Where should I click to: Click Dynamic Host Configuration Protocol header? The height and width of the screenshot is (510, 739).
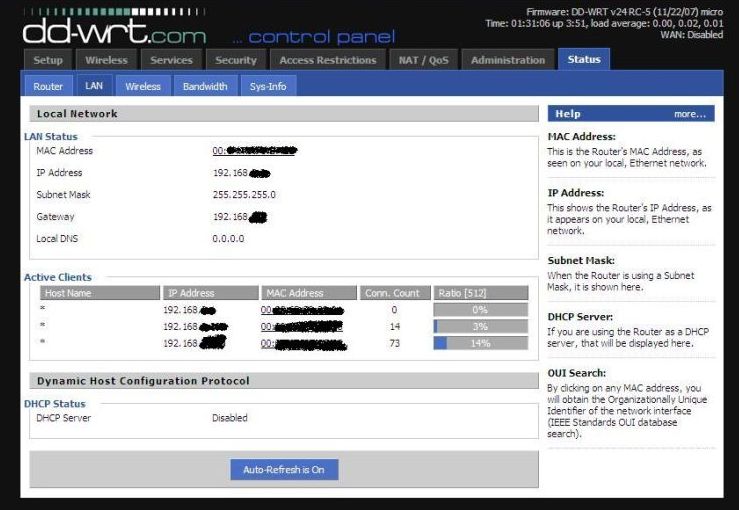[284, 380]
